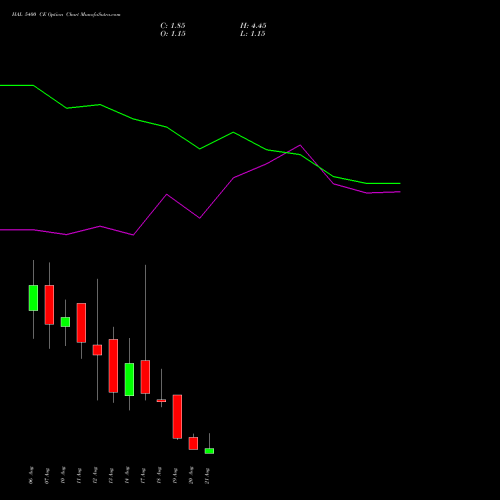
Task: Click the thin red doji candle for 18 Aug
Action: click(161, 401)
